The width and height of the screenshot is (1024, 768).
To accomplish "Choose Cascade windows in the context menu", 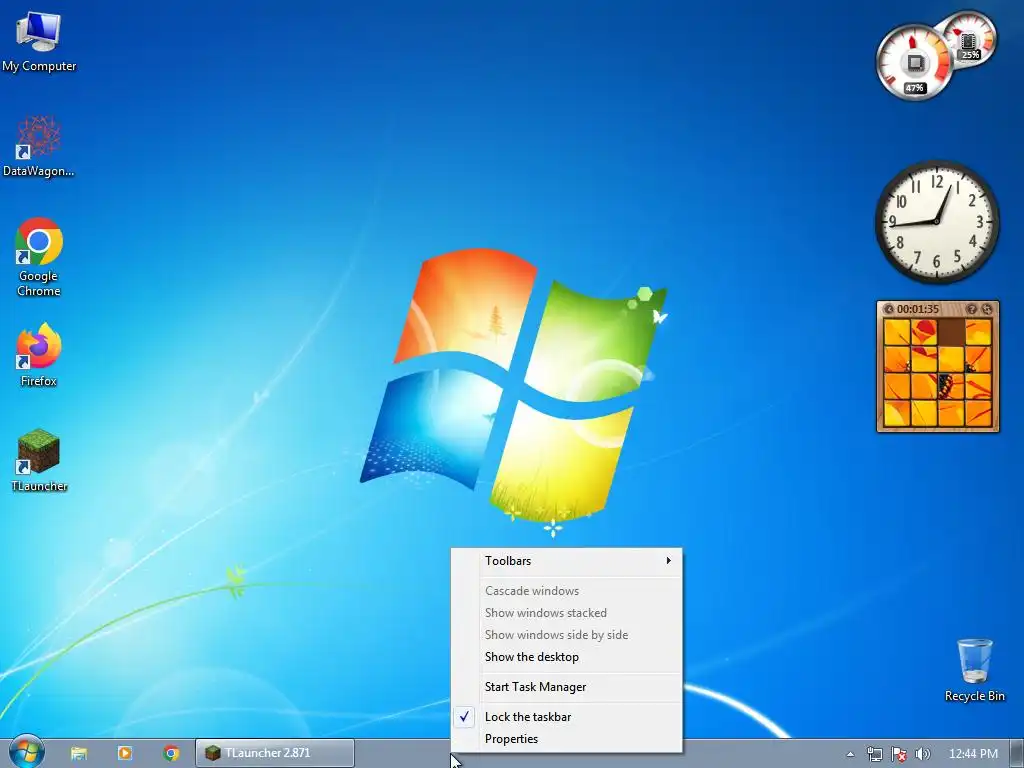I will (x=567, y=591).
